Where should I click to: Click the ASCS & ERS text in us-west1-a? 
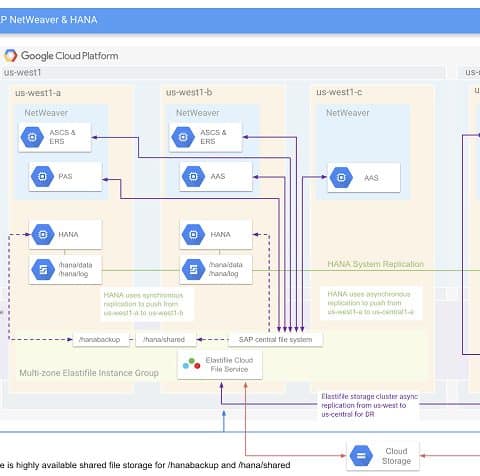point(62,137)
